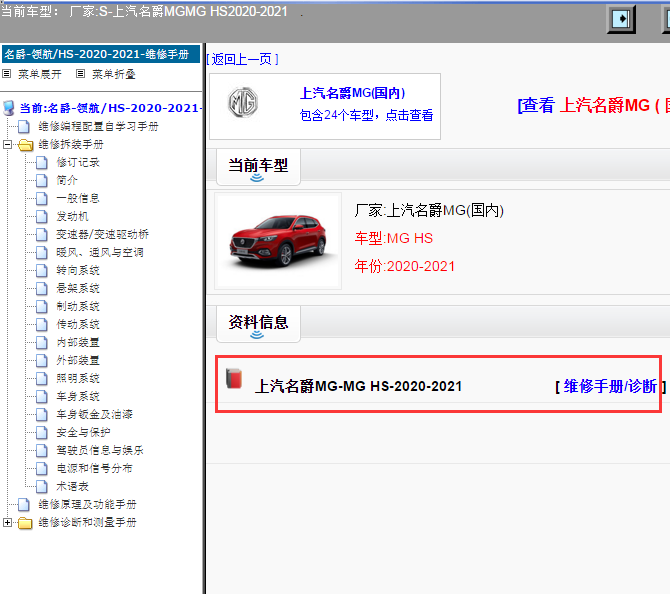Open 维修编程配置自学习手册 tree item text
670x594 pixels.
pyautogui.click(x=98, y=126)
